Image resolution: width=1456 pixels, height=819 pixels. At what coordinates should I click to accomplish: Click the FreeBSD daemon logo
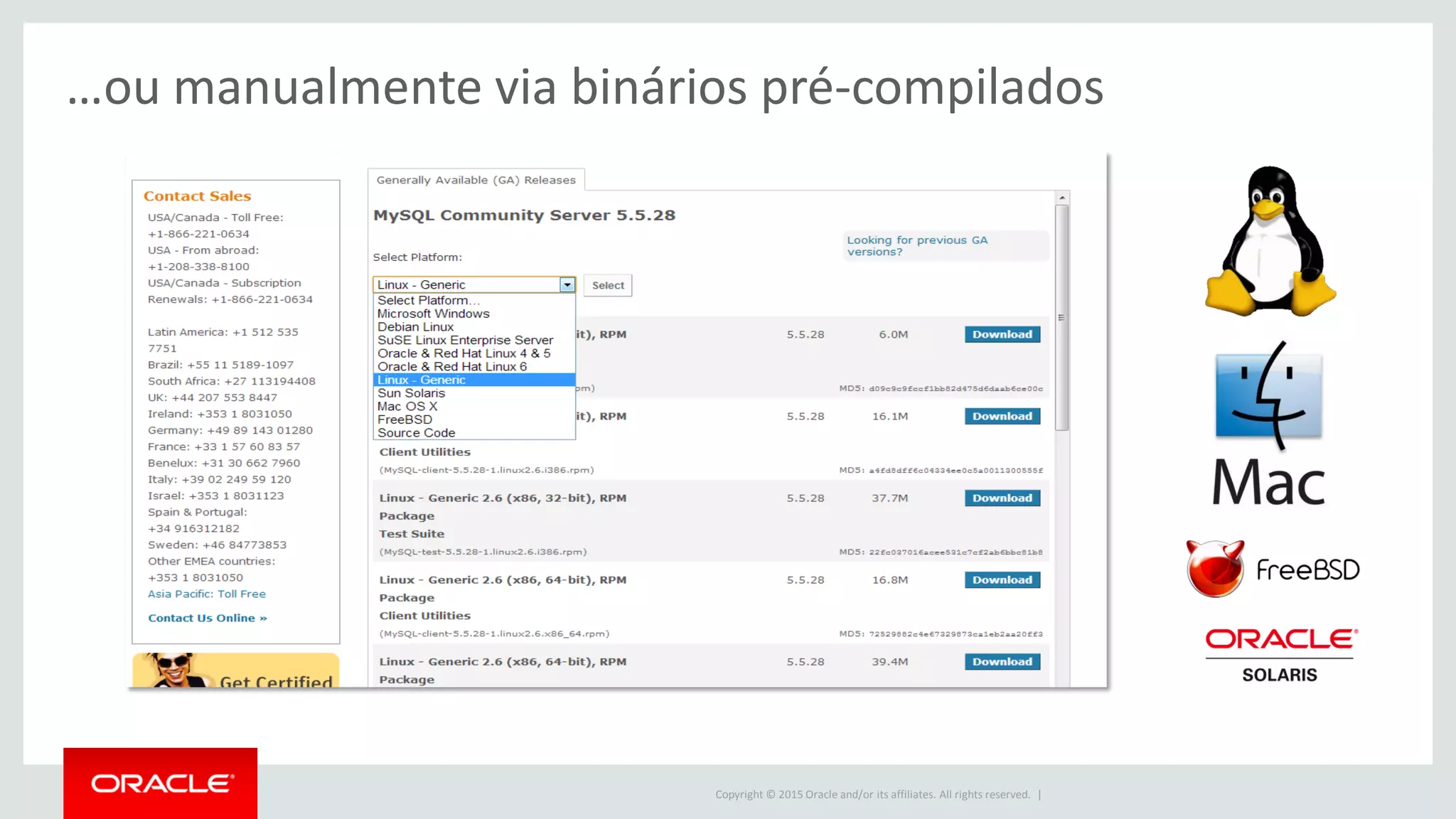(x=1215, y=569)
